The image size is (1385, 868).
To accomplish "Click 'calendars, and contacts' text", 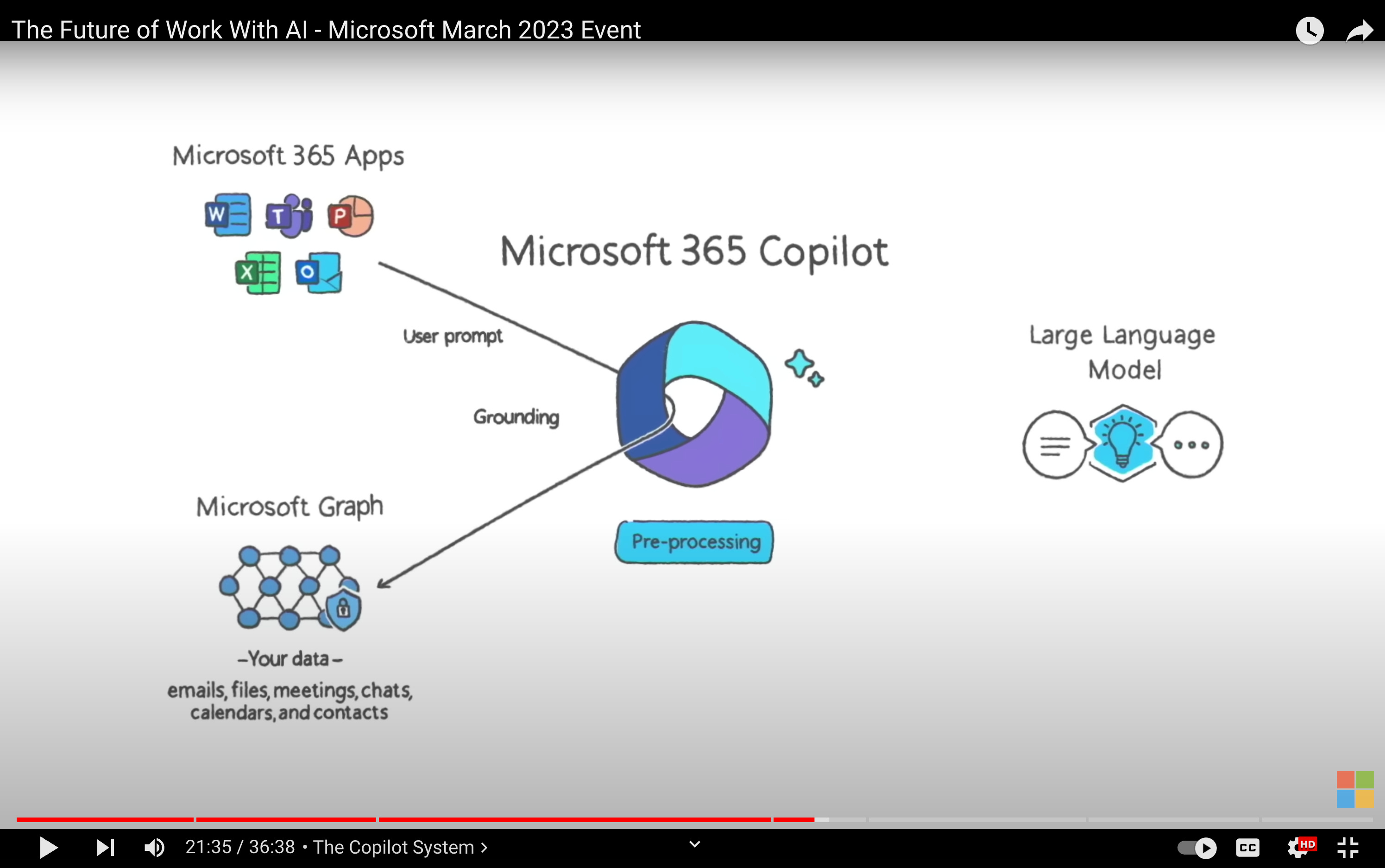I will (x=290, y=713).
